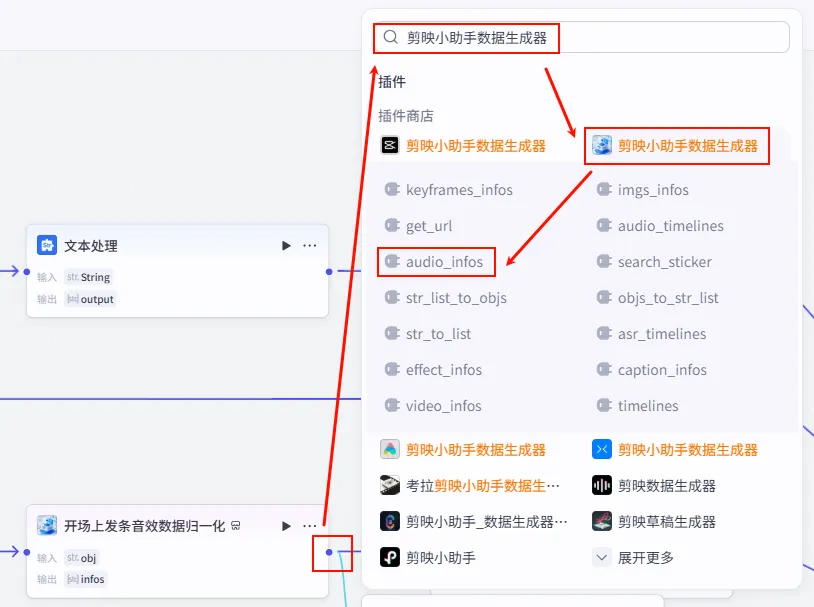Focus the plugin search input field
Screen dimensions: 814x607
[581, 37]
